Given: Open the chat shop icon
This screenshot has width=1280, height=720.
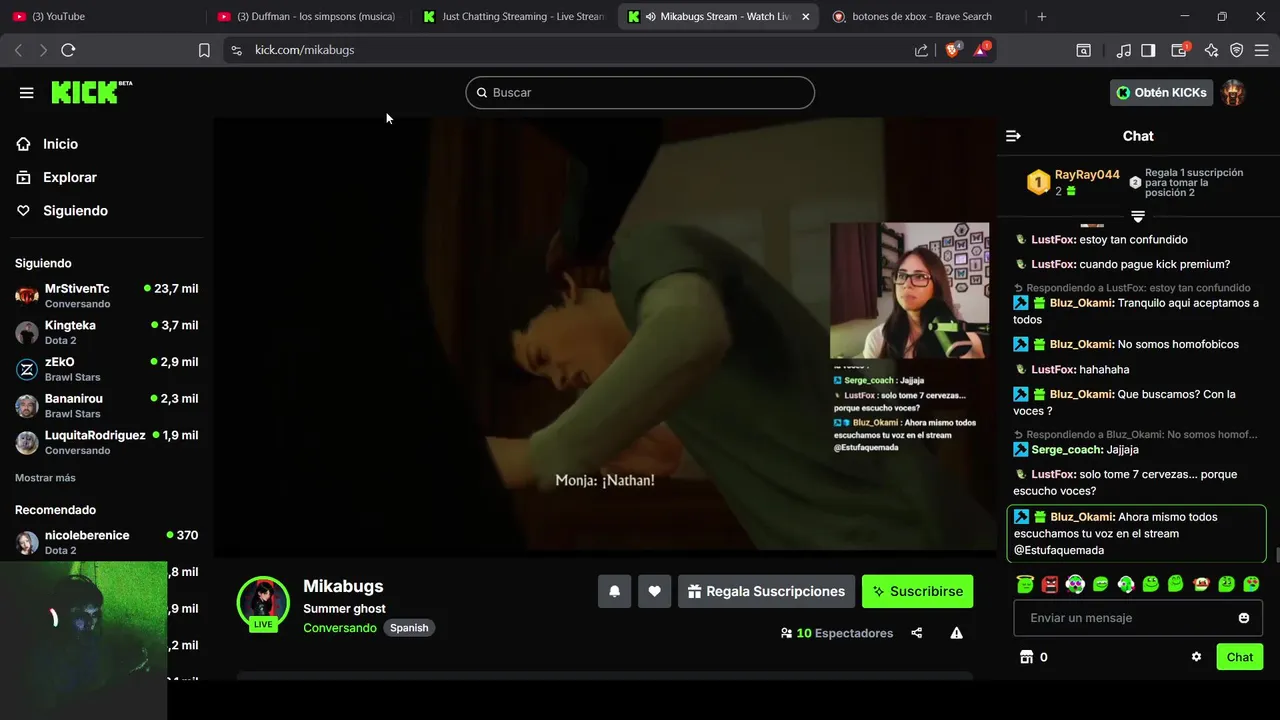Looking at the screenshot, I should [1025, 657].
